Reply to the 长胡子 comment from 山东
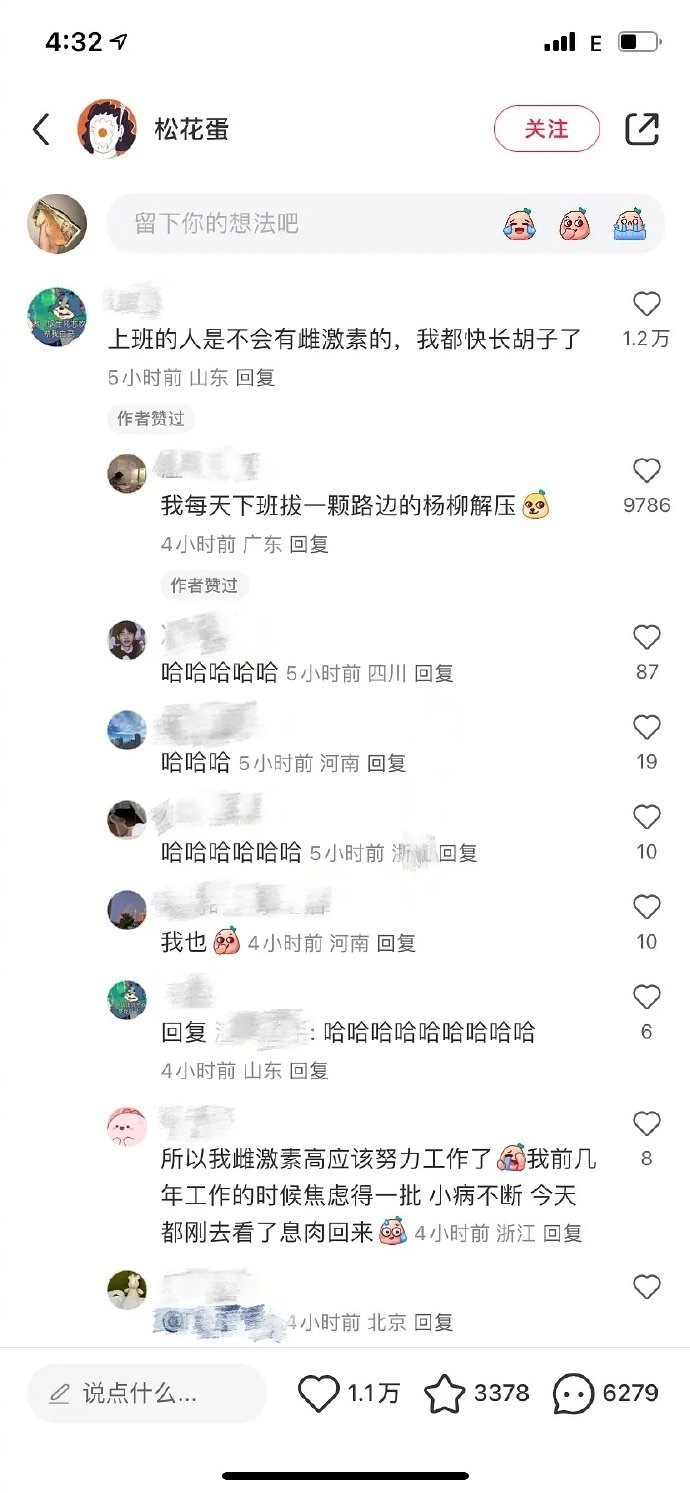The width and height of the screenshot is (690, 1493). pos(255,378)
